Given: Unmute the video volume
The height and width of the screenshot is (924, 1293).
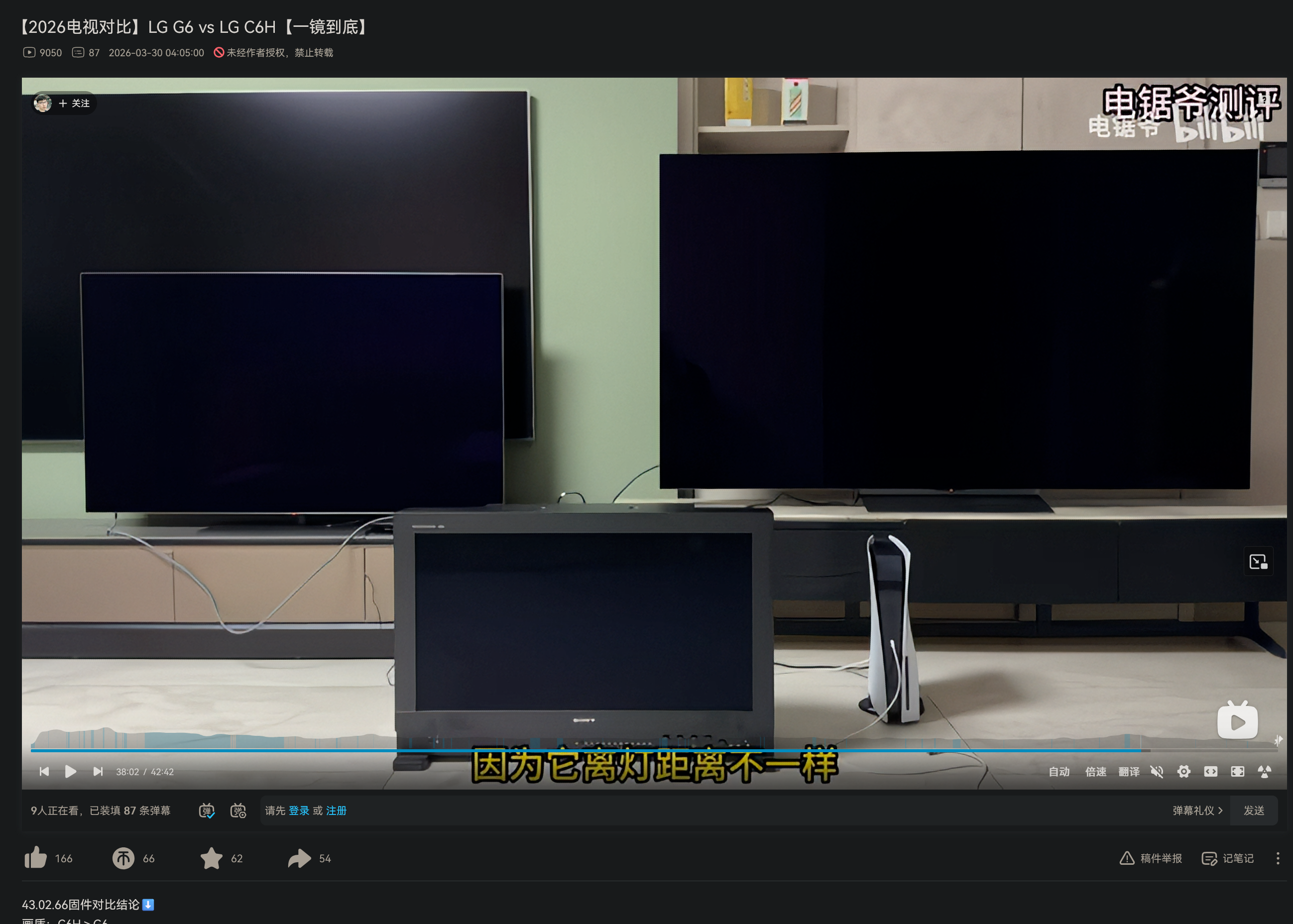Looking at the screenshot, I should tap(1157, 772).
